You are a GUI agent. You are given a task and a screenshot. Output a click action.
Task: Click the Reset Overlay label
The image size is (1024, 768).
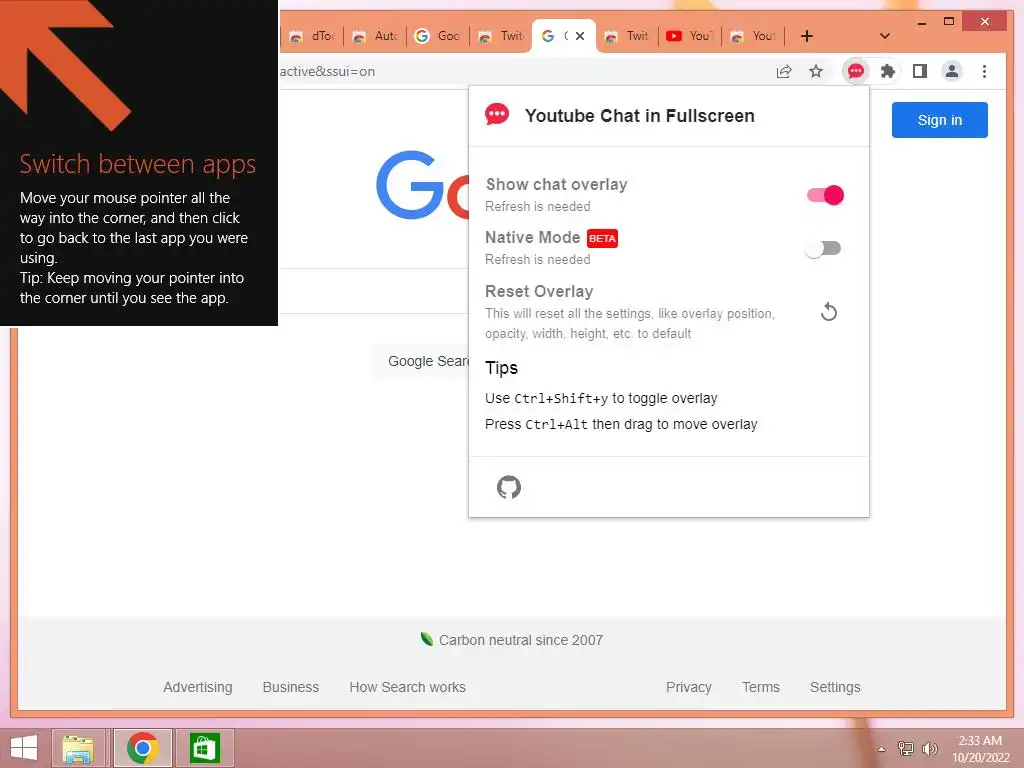(539, 291)
